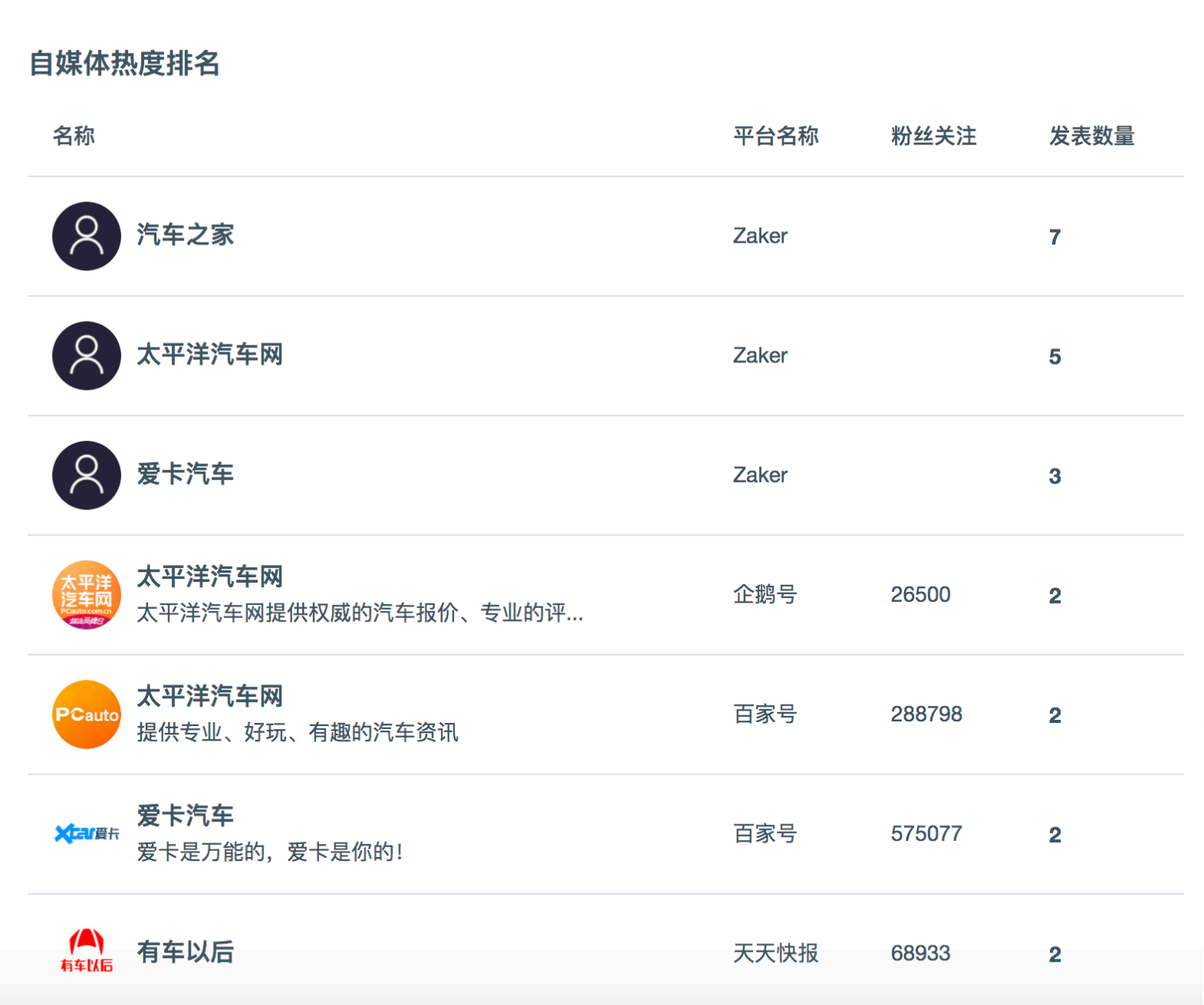Click the slogan 爱卡是万能的，爱卡是你的!

point(270,852)
